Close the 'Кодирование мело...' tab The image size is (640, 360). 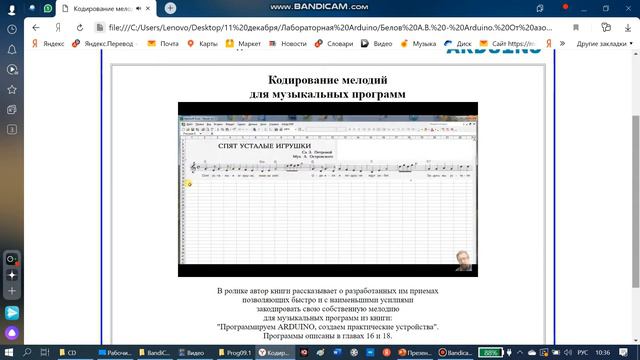point(148,8)
